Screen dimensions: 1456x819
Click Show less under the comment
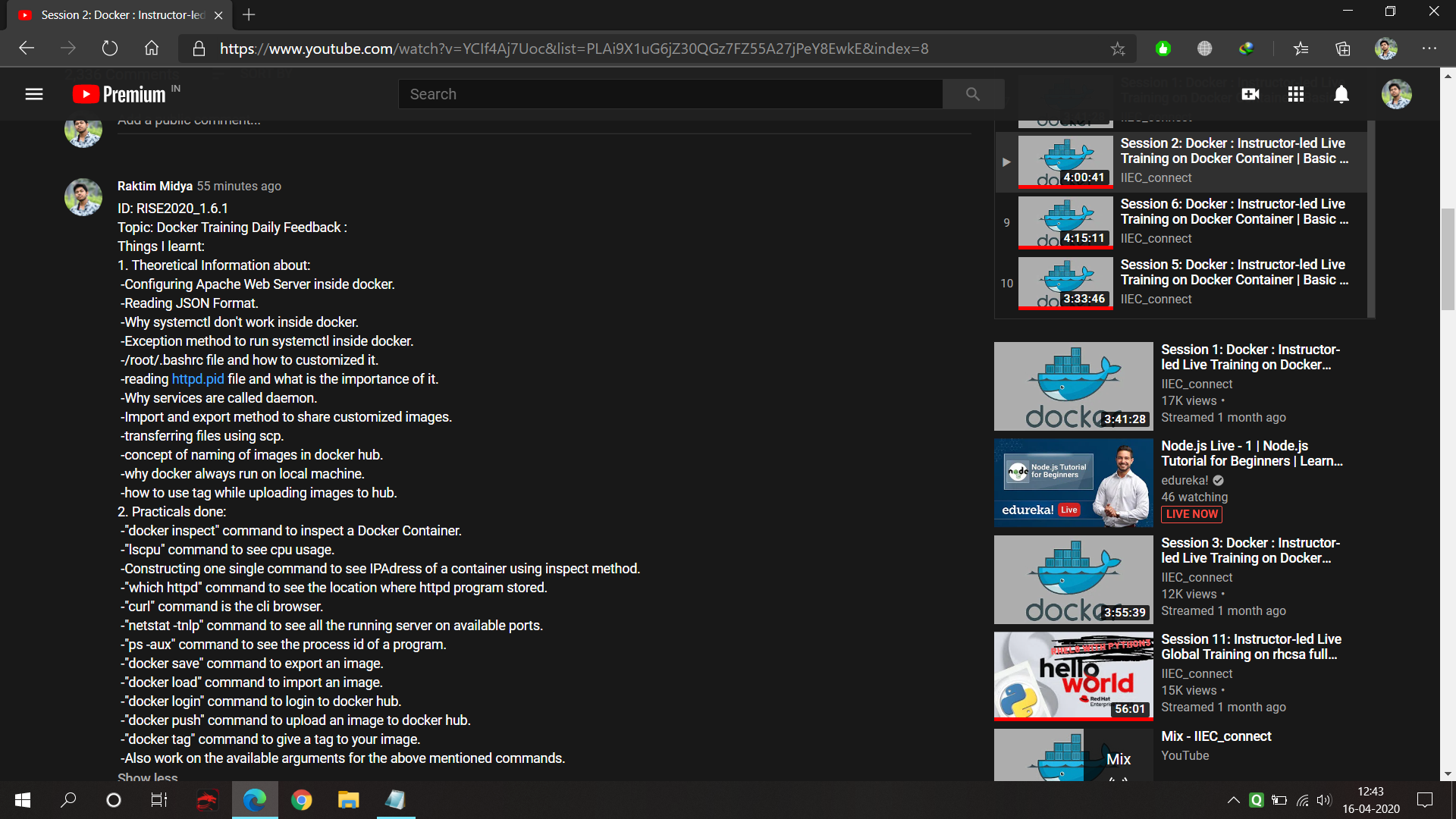[147, 777]
